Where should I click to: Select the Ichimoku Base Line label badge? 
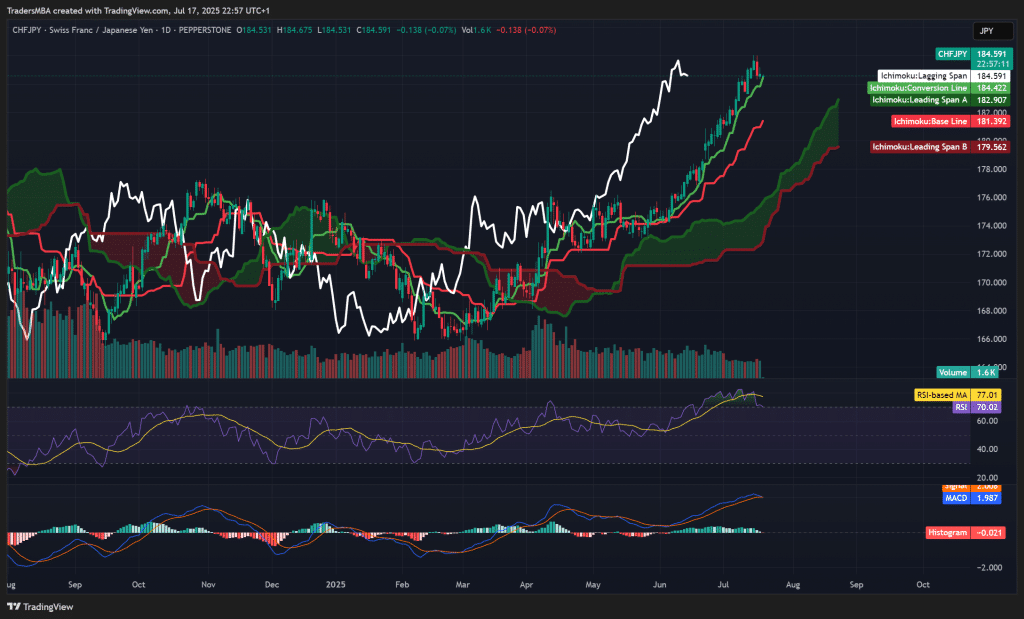coord(931,121)
